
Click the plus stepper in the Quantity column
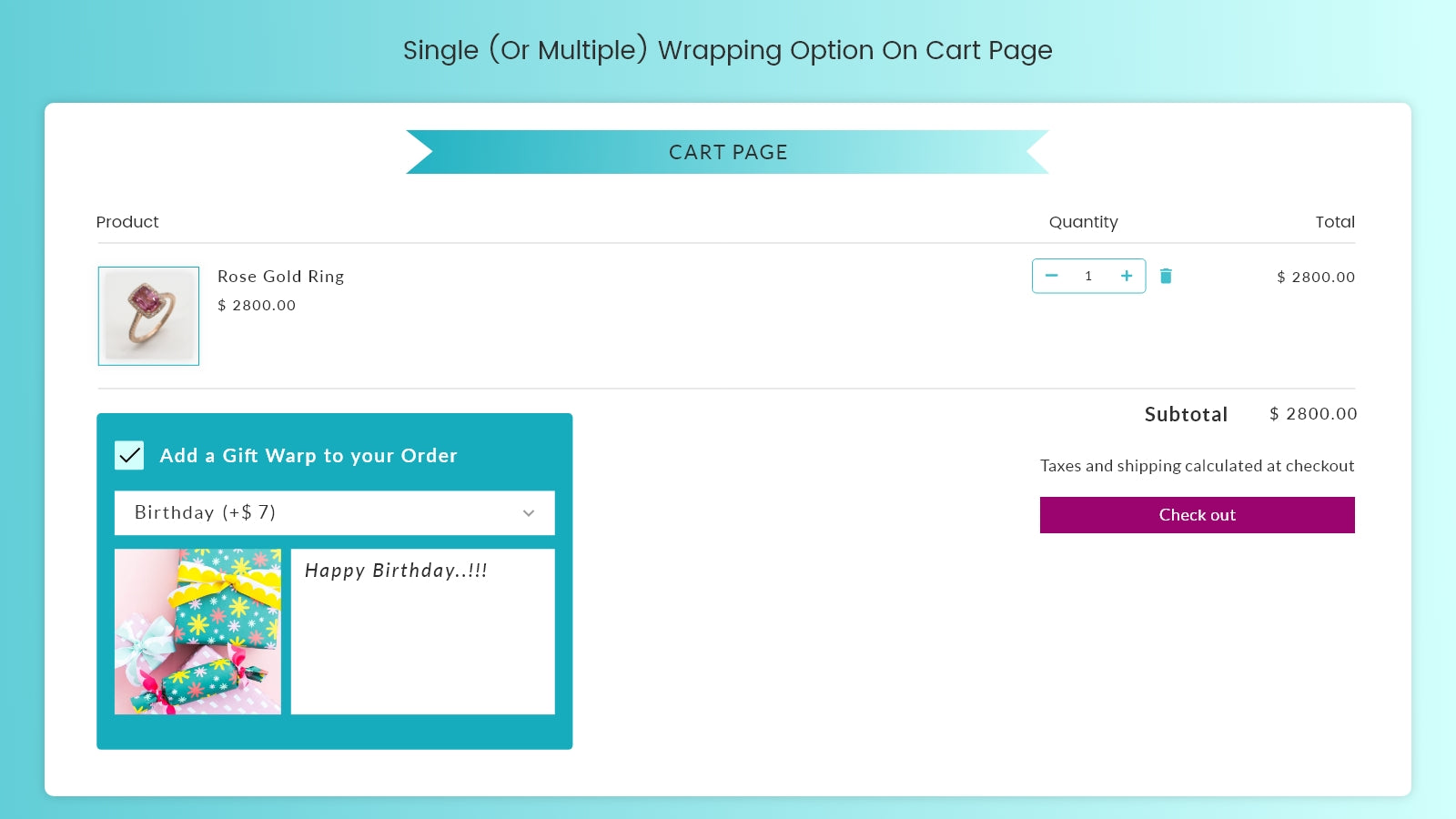pos(1126,276)
